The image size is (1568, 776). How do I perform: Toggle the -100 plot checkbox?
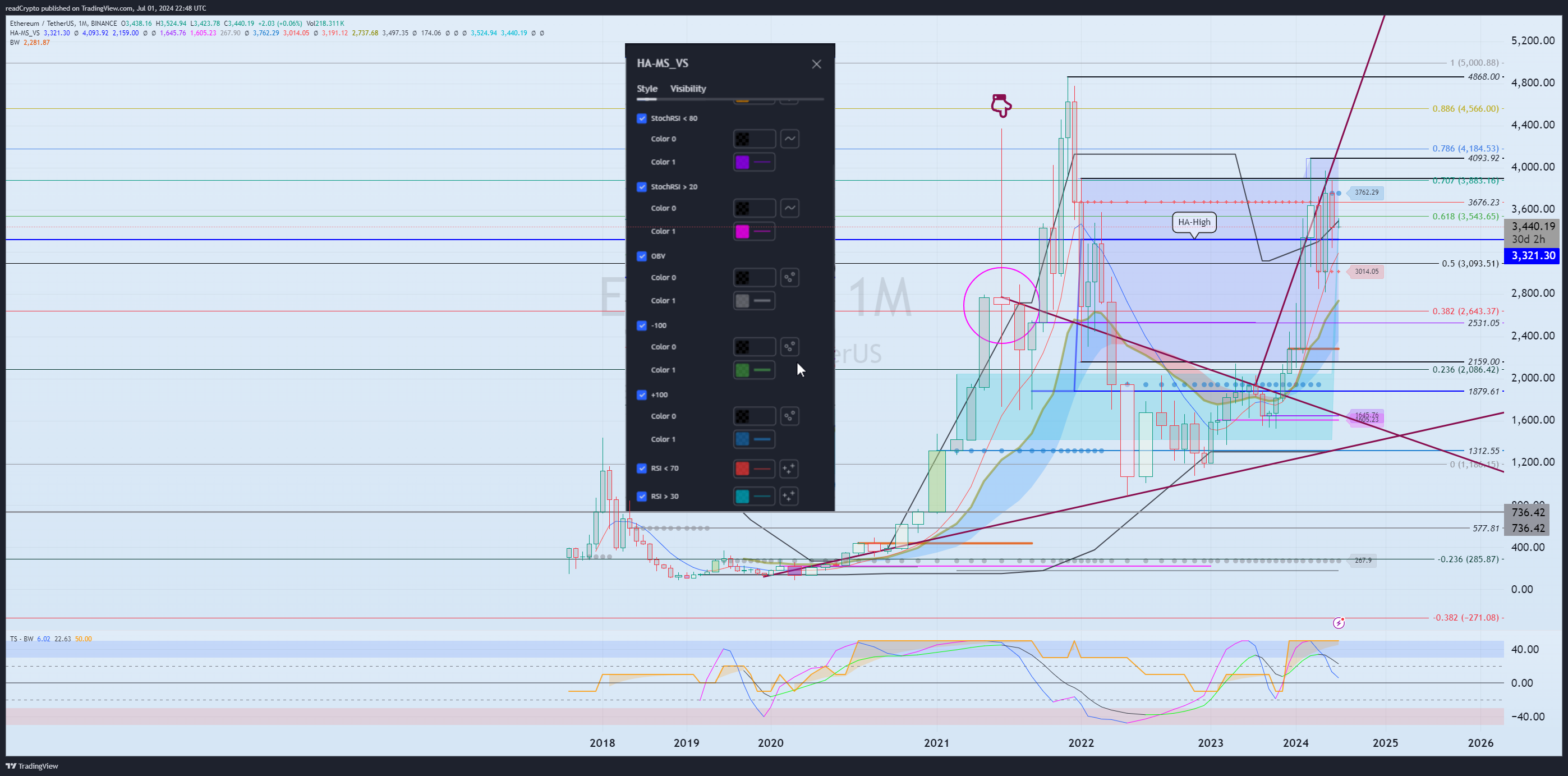tap(642, 325)
